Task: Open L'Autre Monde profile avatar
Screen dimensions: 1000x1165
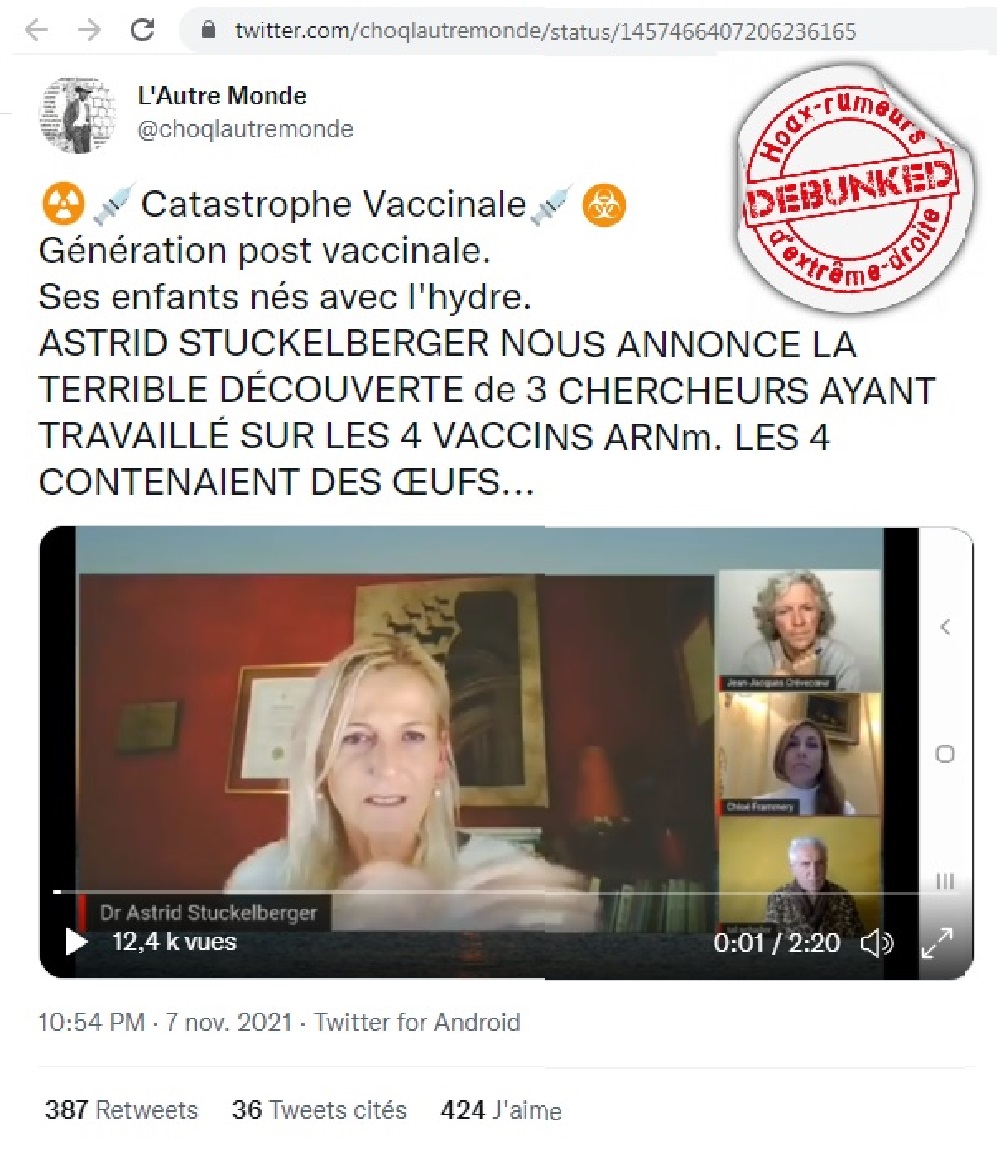Action: coord(77,114)
